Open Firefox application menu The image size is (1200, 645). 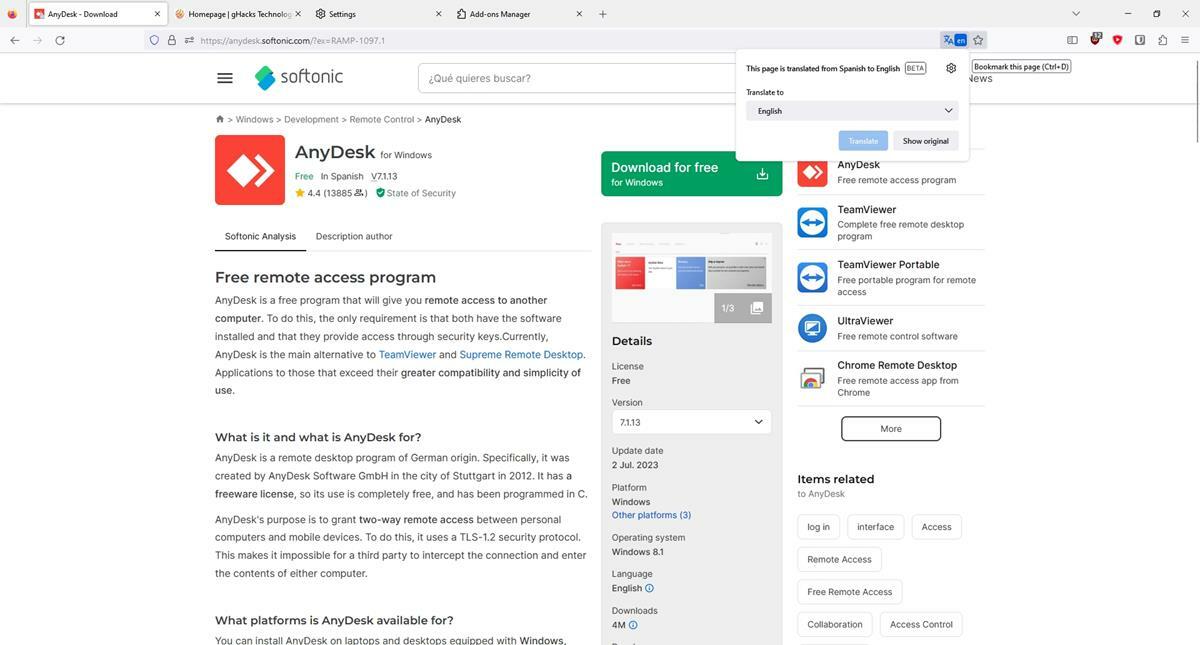click(1185, 40)
